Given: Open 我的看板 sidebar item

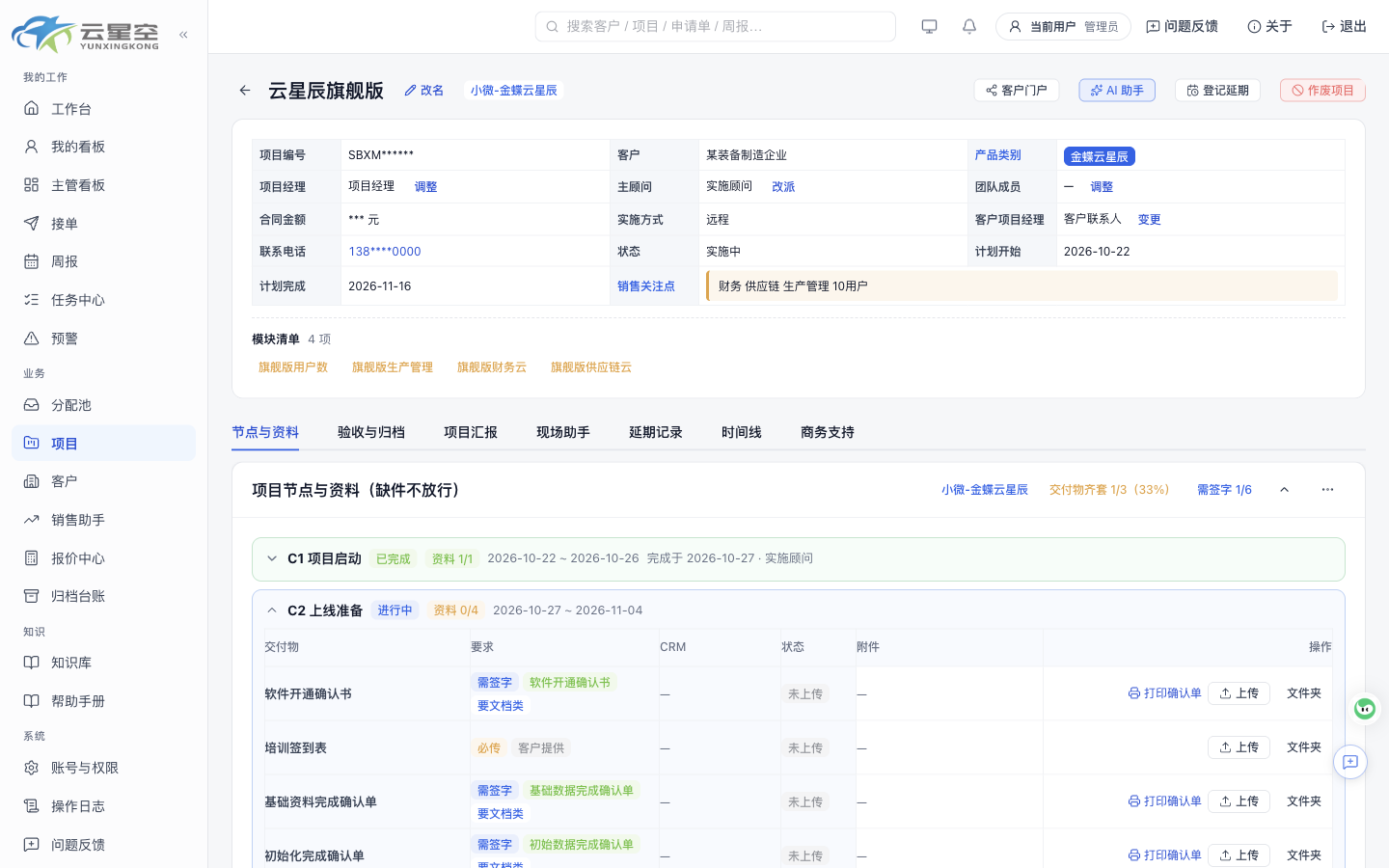Looking at the screenshot, I should pyautogui.click(x=104, y=147).
